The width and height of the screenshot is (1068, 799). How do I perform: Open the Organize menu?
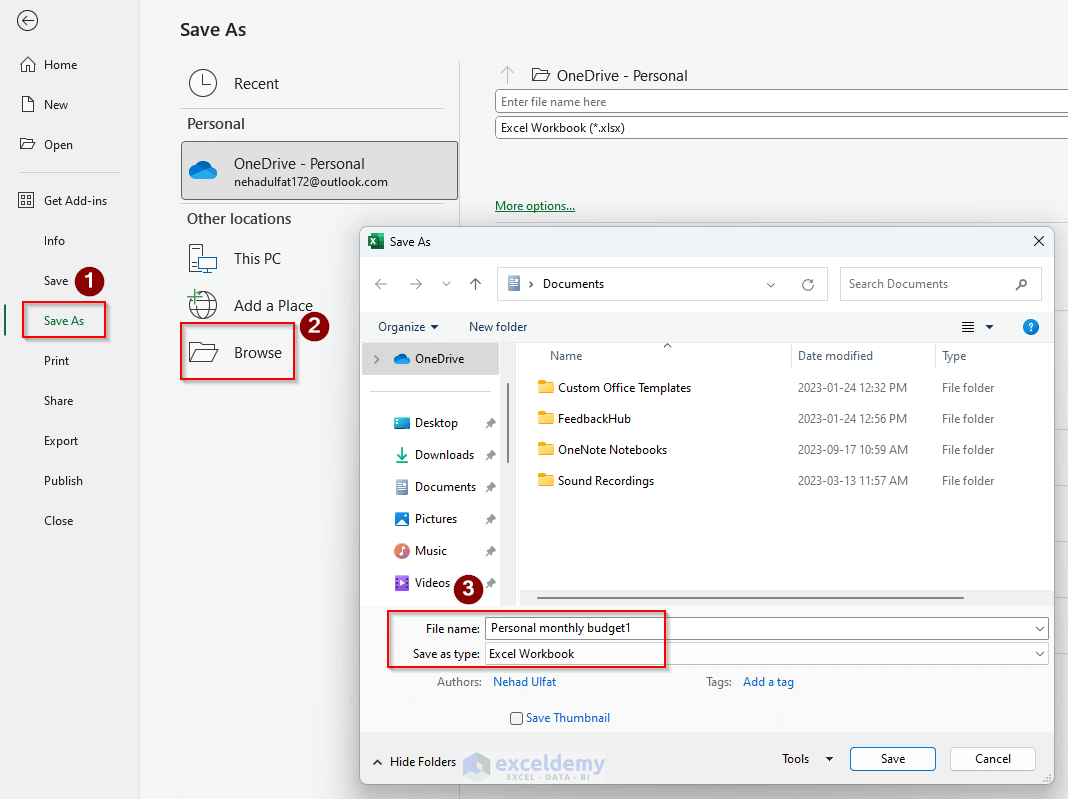408,327
